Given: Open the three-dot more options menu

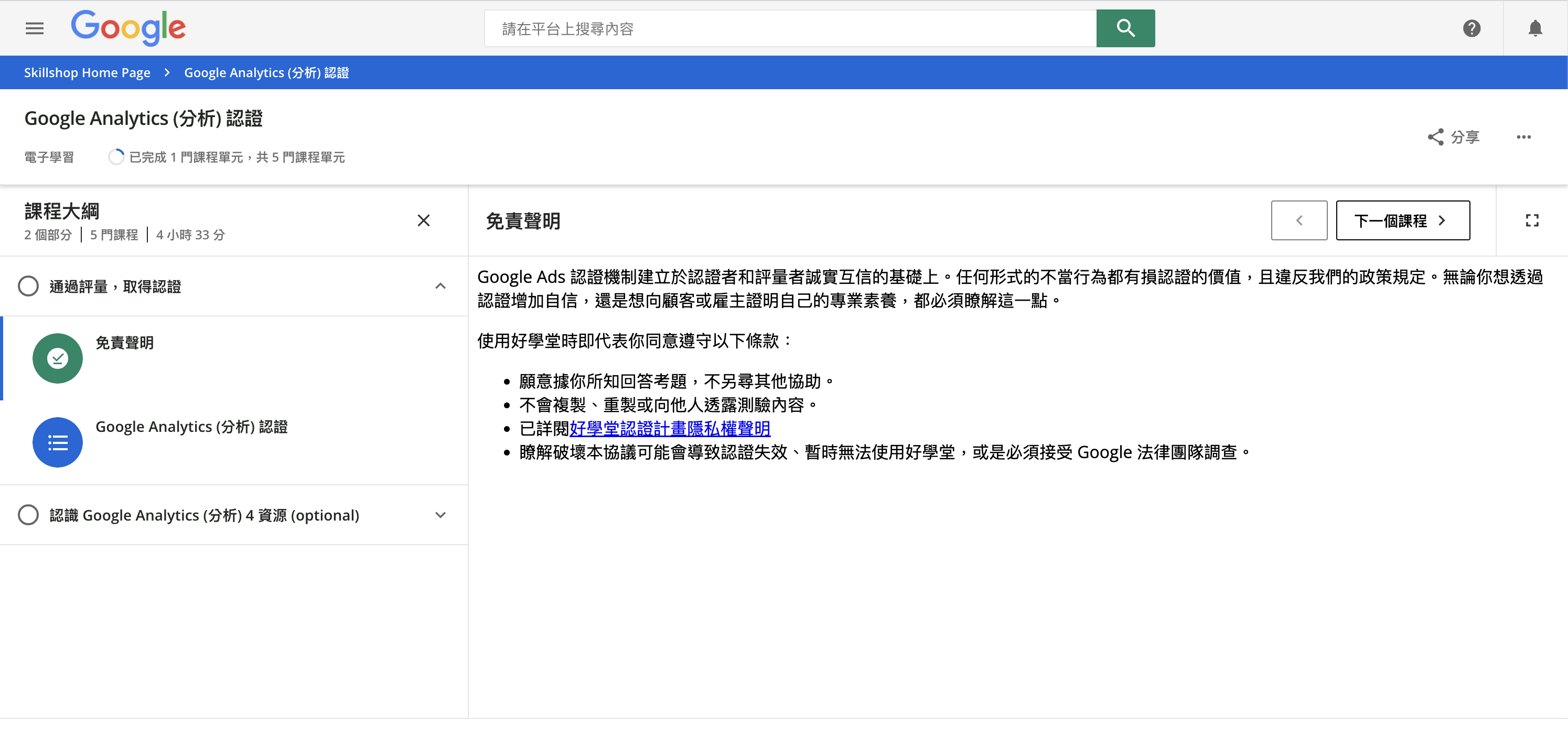Looking at the screenshot, I should (x=1523, y=137).
